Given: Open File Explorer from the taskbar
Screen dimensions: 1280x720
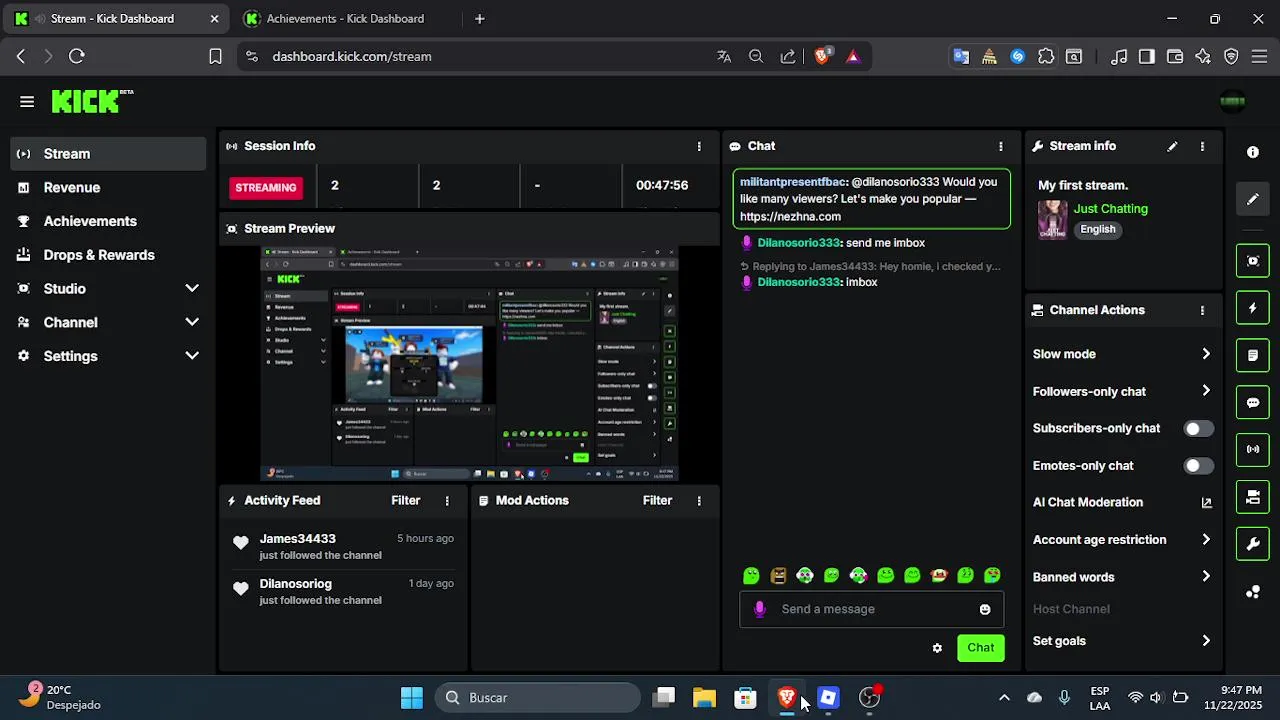Looking at the screenshot, I should point(705,698).
